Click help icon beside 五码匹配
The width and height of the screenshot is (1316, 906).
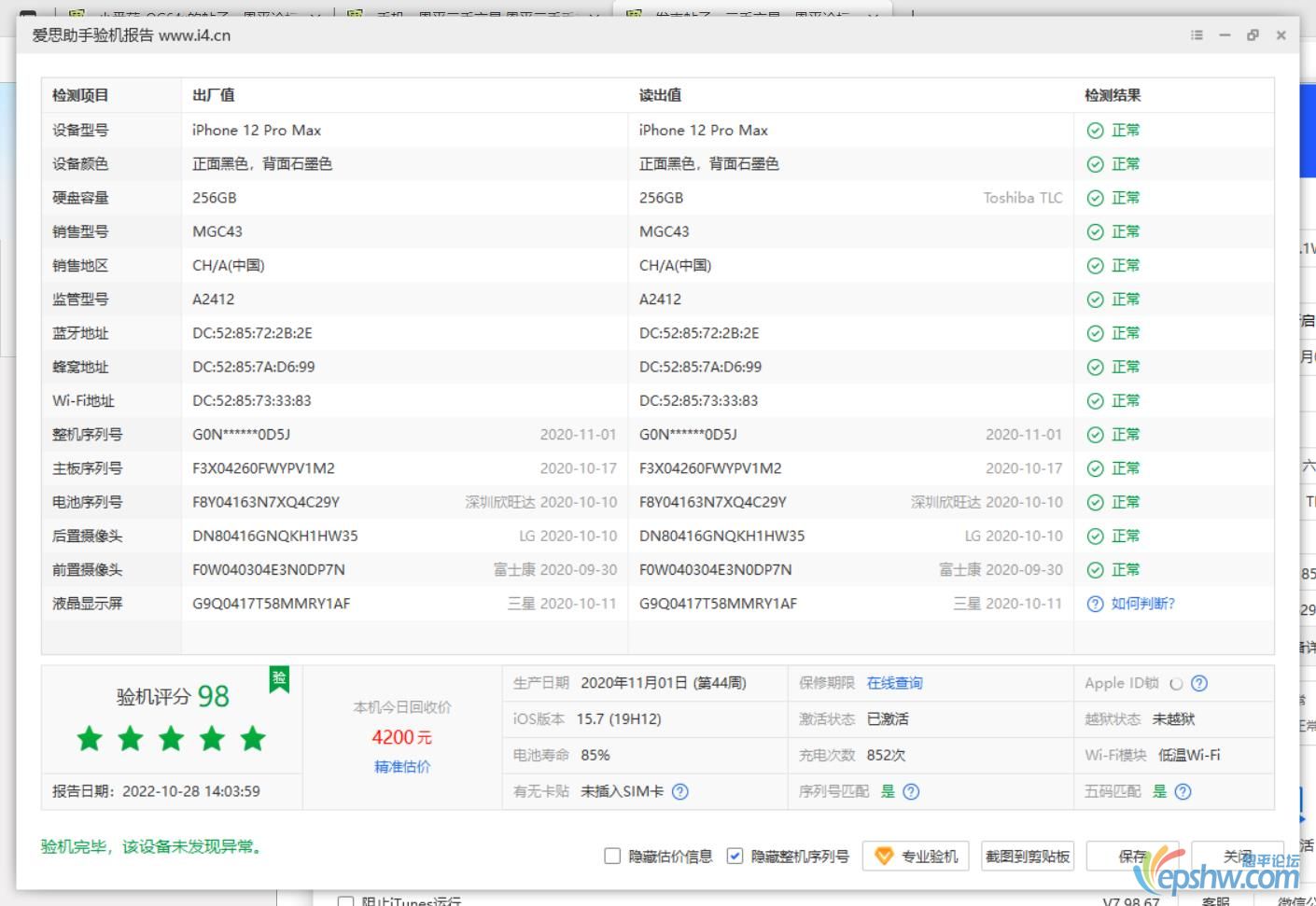tap(1183, 791)
